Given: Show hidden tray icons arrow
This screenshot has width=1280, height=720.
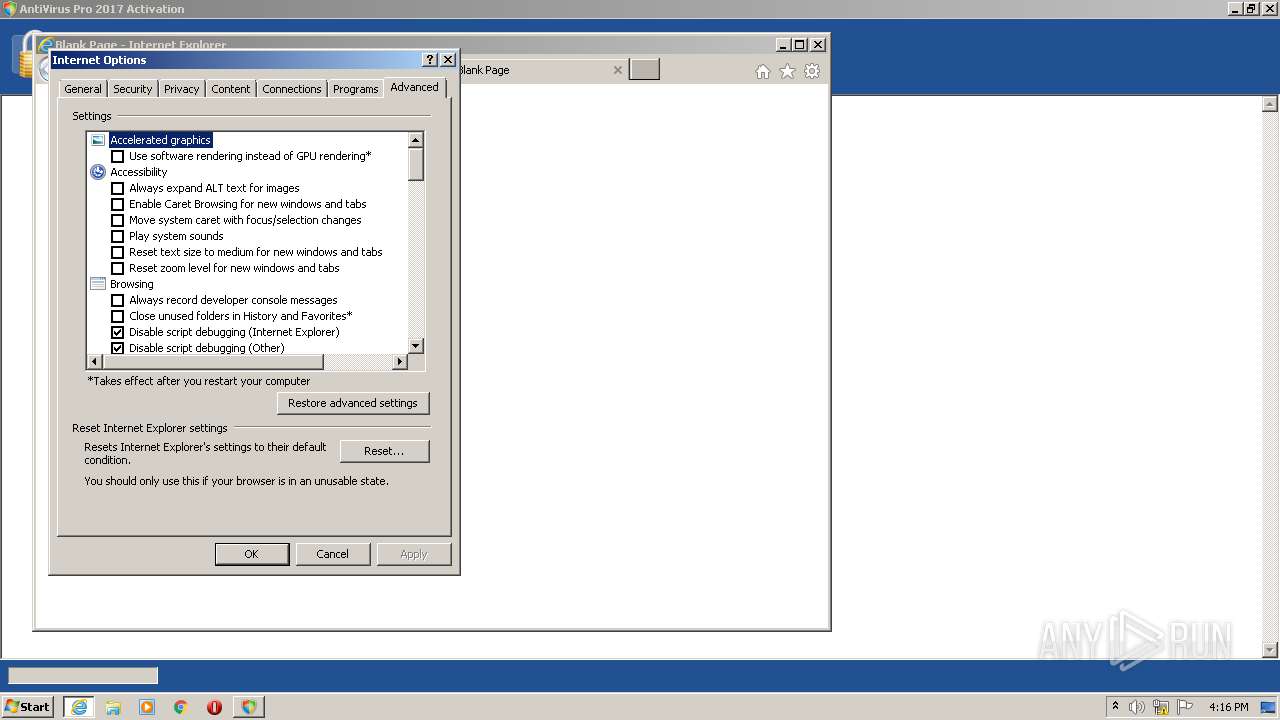Looking at the screenshot, I should click(x=1115, y=707).
